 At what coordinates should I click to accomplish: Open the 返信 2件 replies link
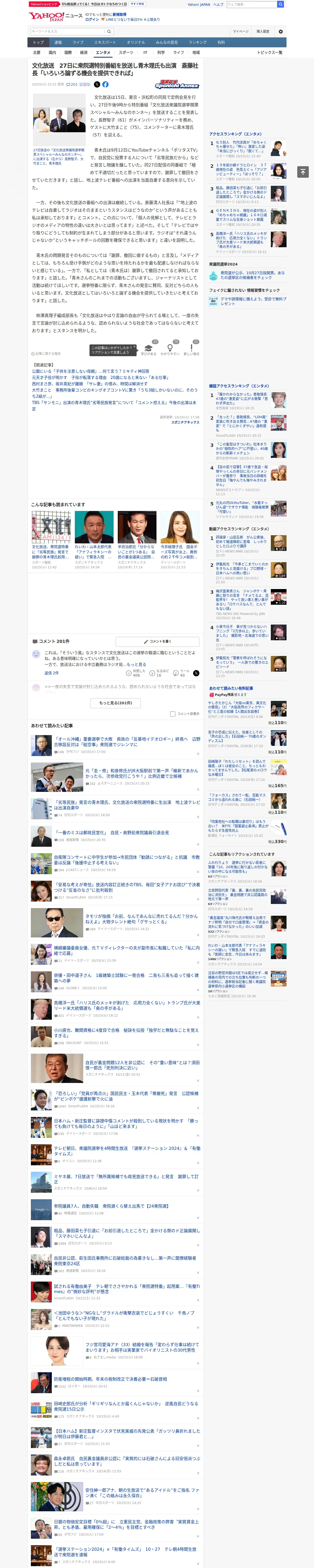click(x=51, y=673)
